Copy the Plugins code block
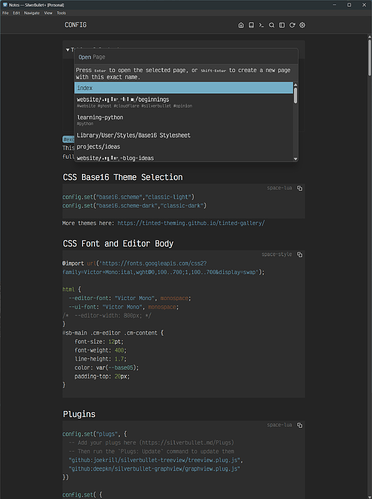372x499 pixels. 300,425
